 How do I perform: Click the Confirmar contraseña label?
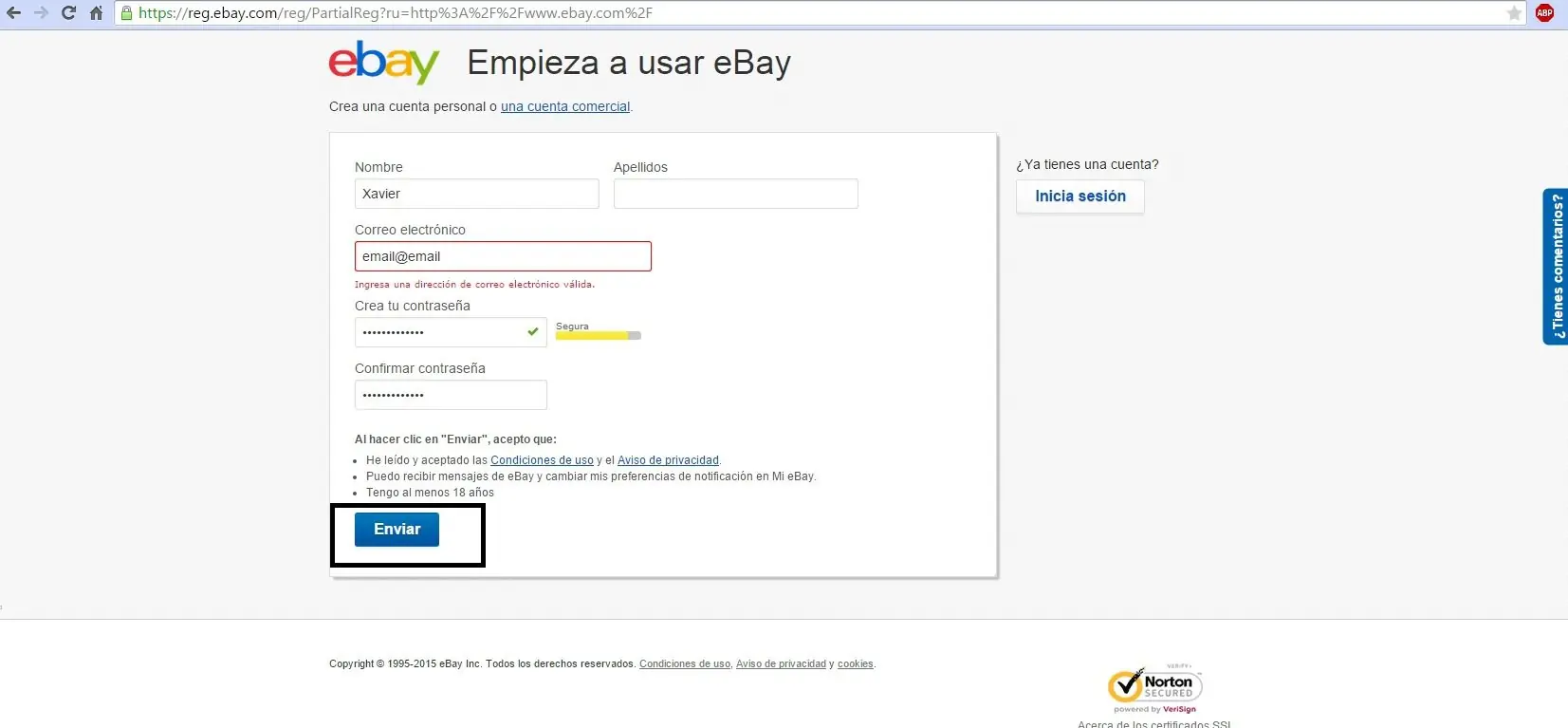(x=420, y=368)
